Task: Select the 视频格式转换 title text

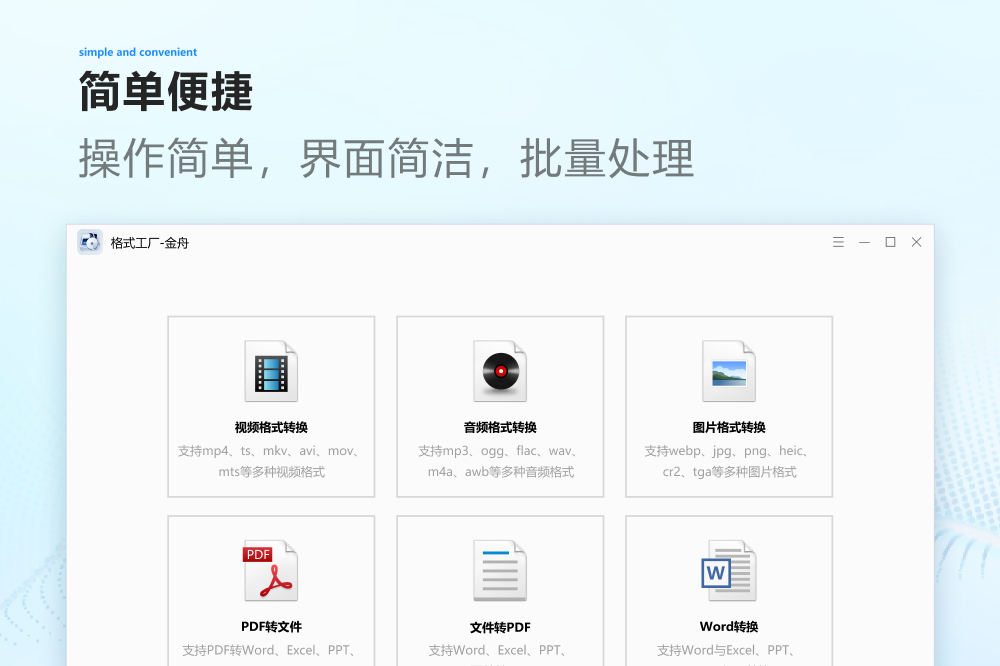Action: (x=271, y=427)
